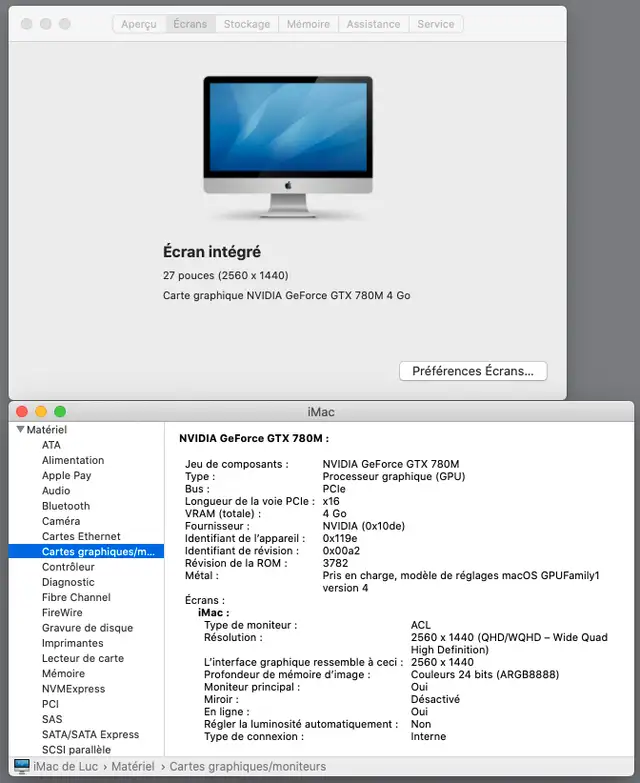Viewport: 640px width, 783px height.
Task: Choose FireWire in the sidebar
Action: point(62,612)
